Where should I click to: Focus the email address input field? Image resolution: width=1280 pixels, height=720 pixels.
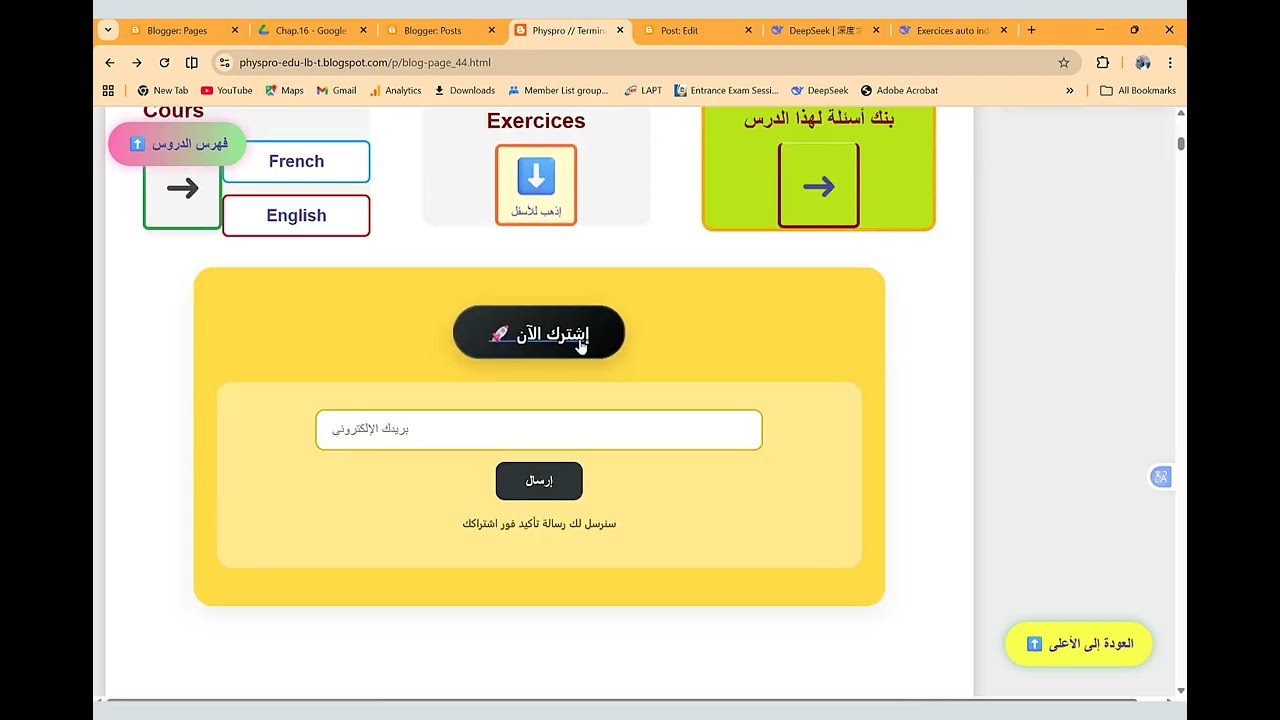pos(539,429)
